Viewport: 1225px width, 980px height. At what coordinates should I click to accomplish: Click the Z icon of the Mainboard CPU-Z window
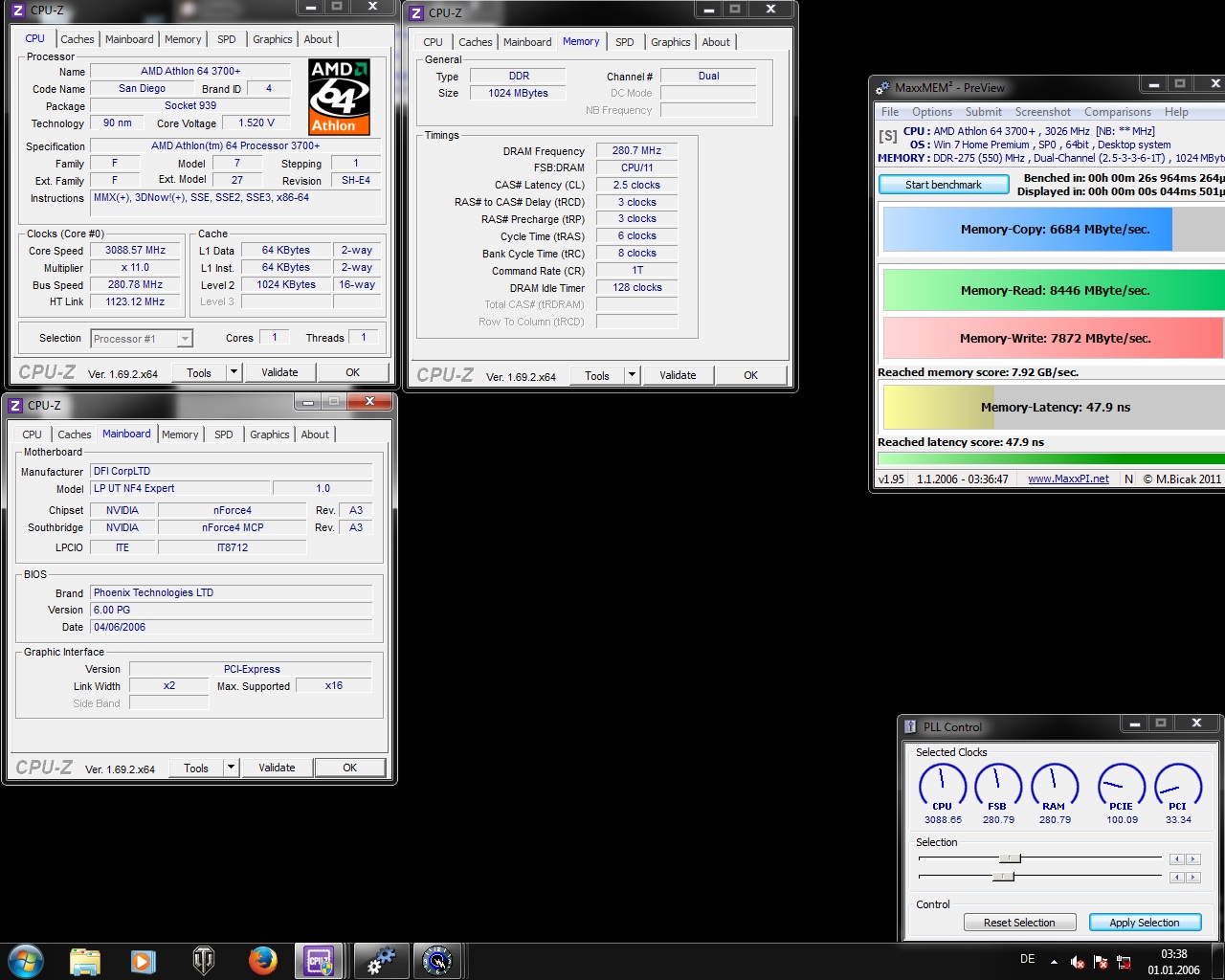coord(15,406)
